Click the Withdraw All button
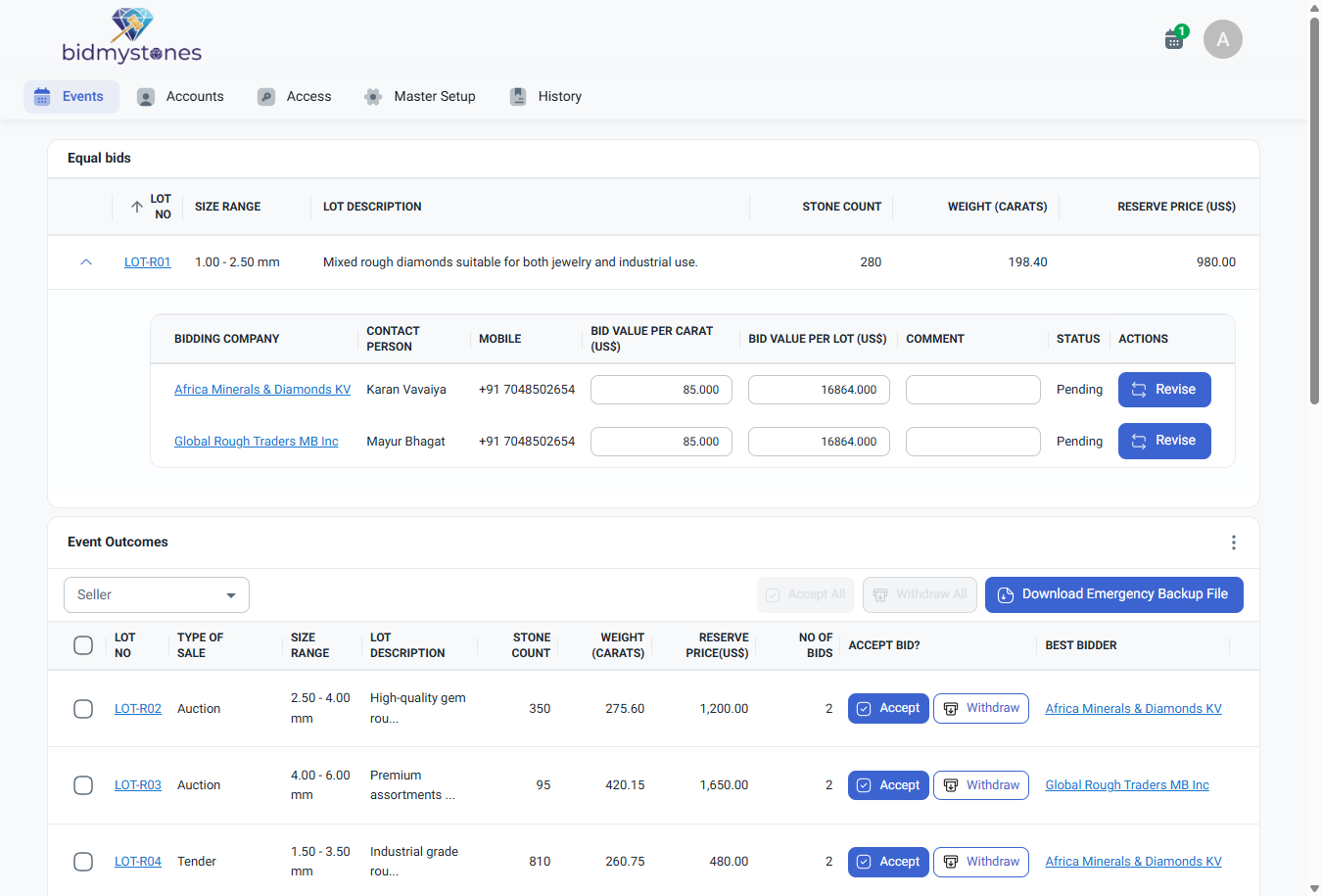The height and width of the screenshot is (896, 1322). coord(920,594)
